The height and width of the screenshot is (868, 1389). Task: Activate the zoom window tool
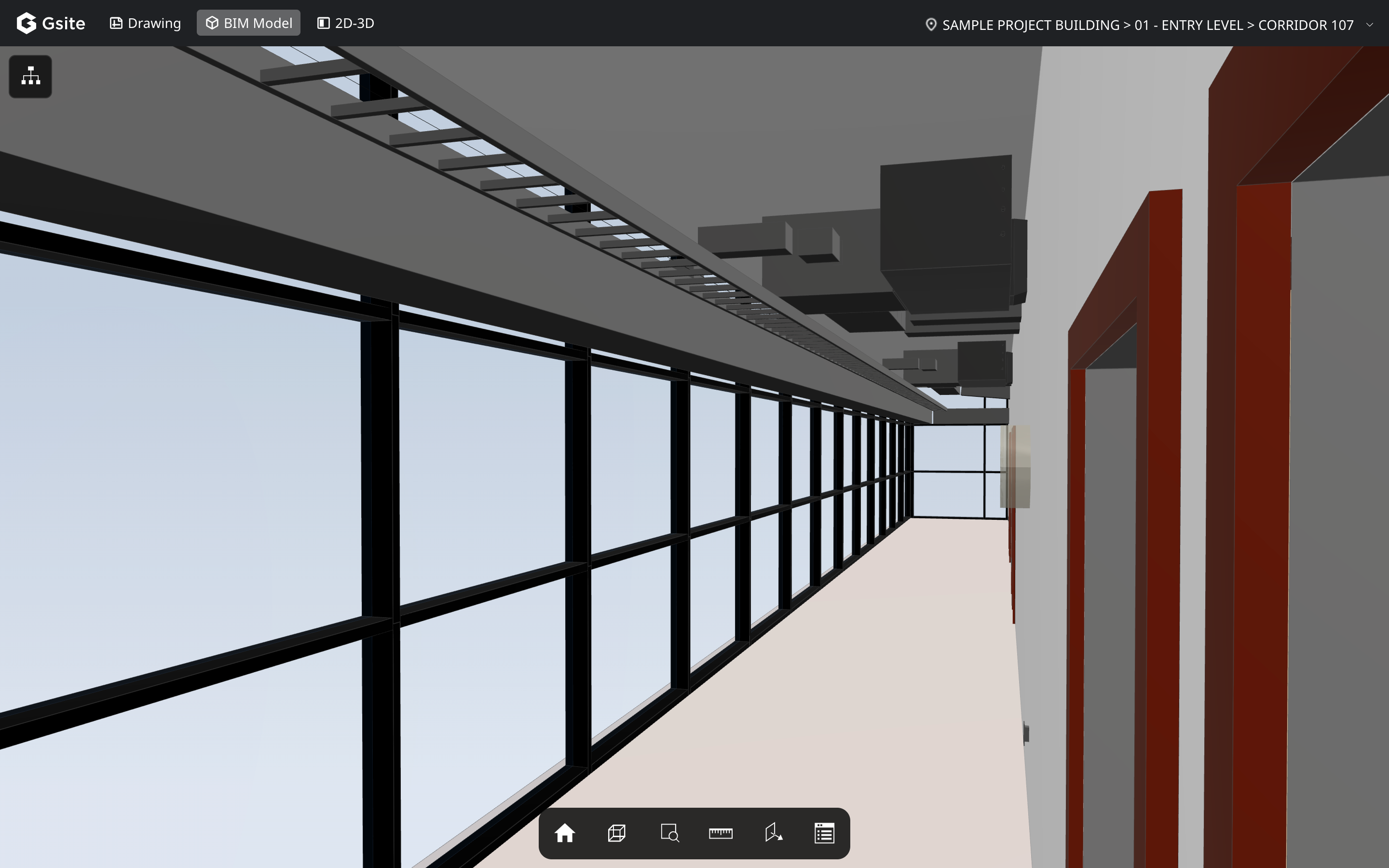click(x=669, y=832)
